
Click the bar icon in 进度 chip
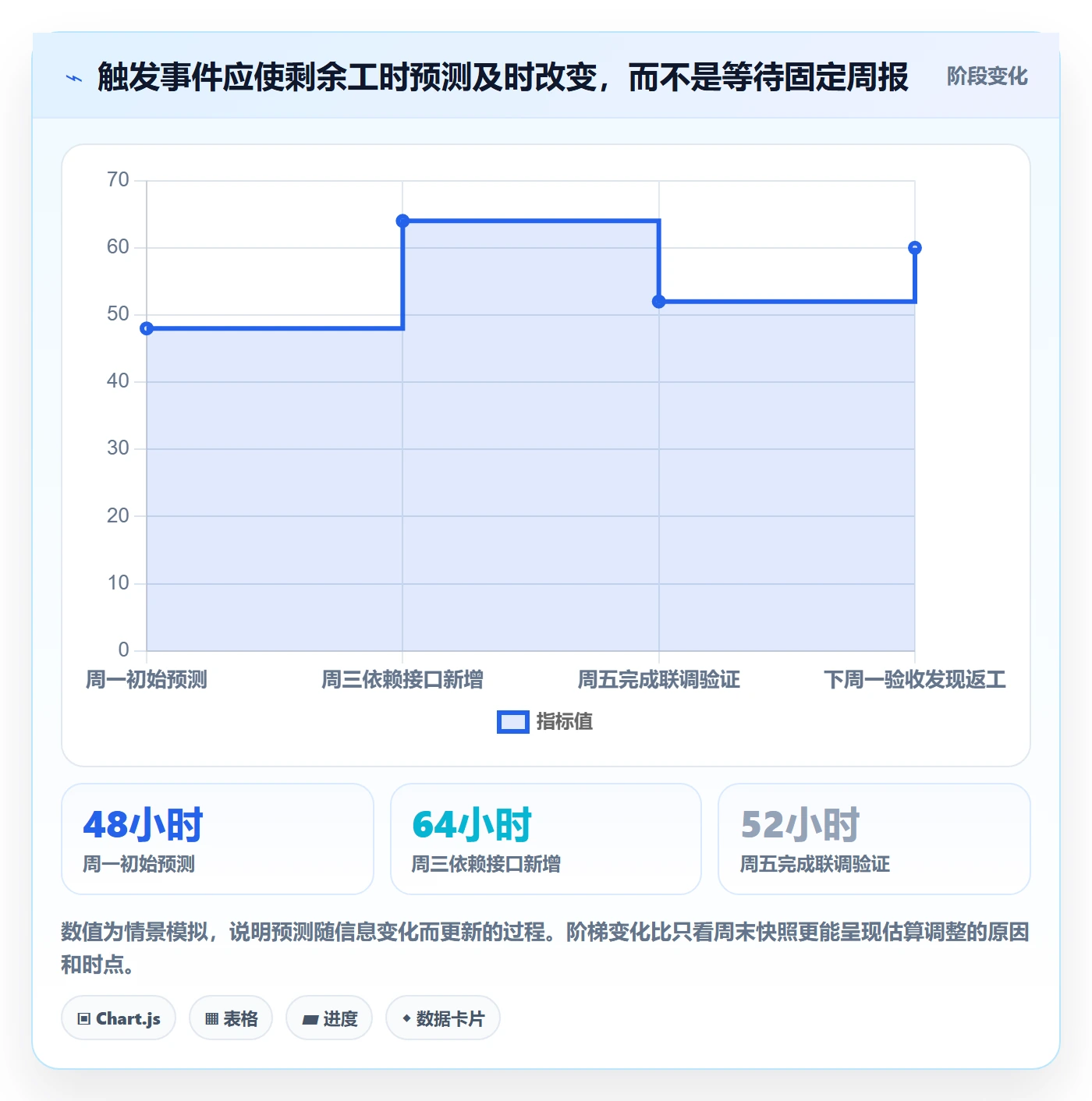click(310, 1019)
